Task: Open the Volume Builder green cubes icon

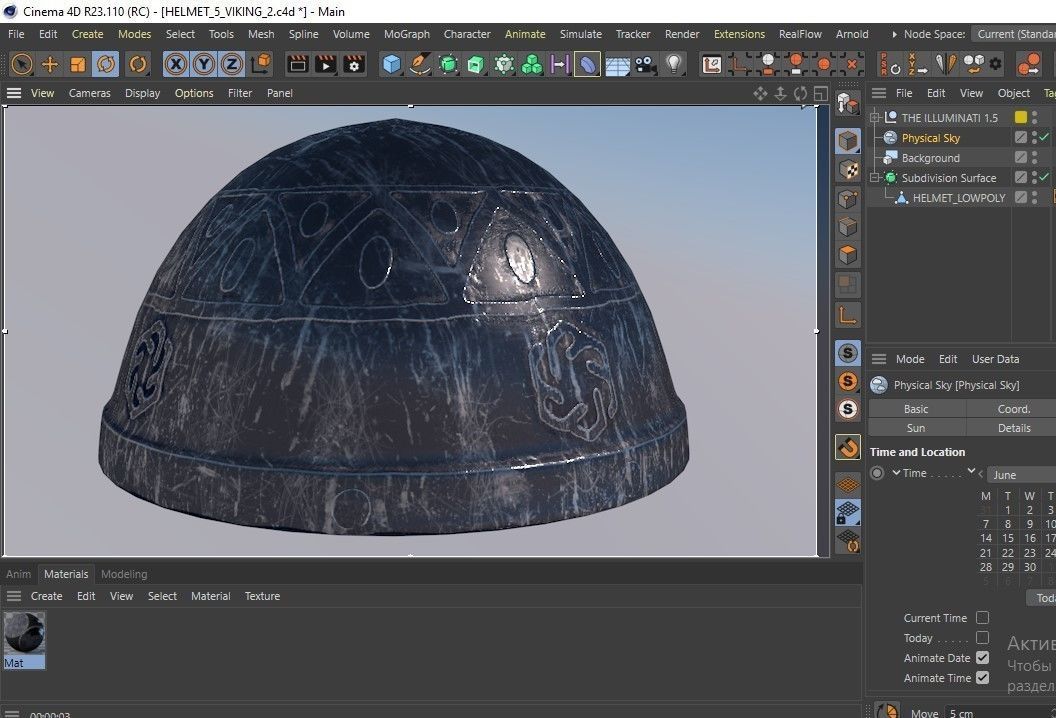Action: [x=532, y=64]
